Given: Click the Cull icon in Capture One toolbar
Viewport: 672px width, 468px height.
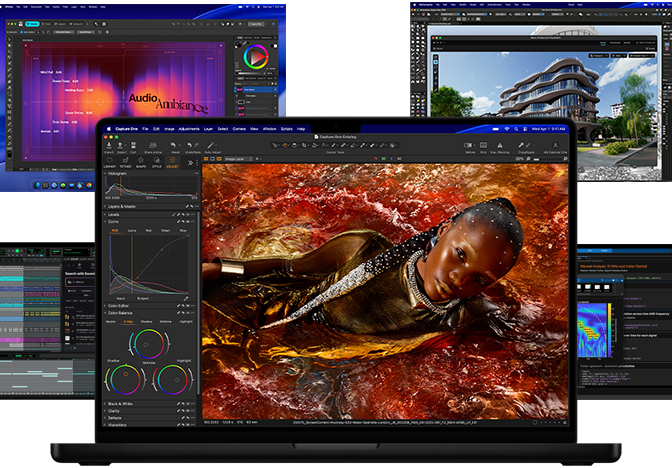Looking at the screenshot, I should click(x=133, y=145).
